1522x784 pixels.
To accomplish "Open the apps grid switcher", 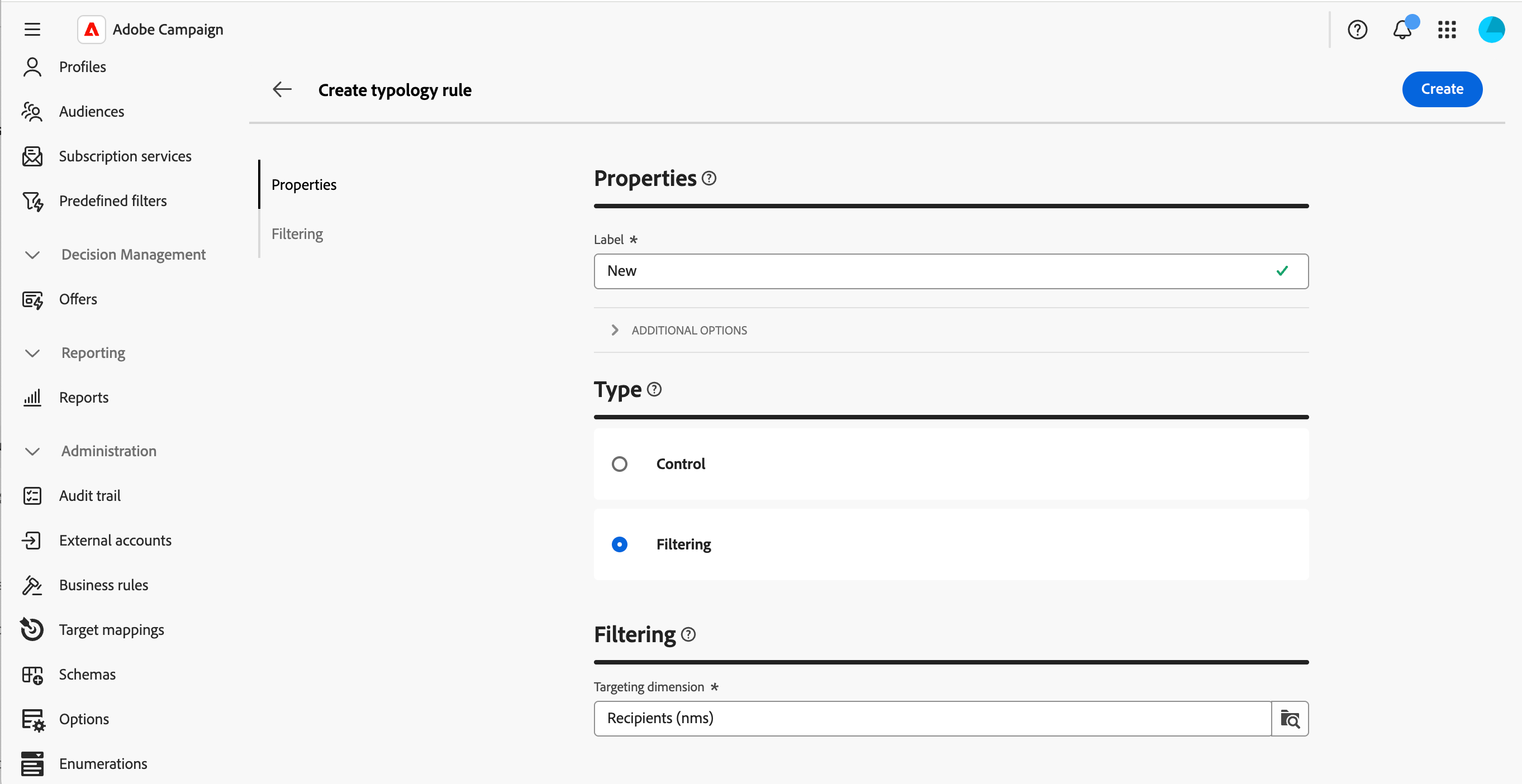I will coord(1447,29).
